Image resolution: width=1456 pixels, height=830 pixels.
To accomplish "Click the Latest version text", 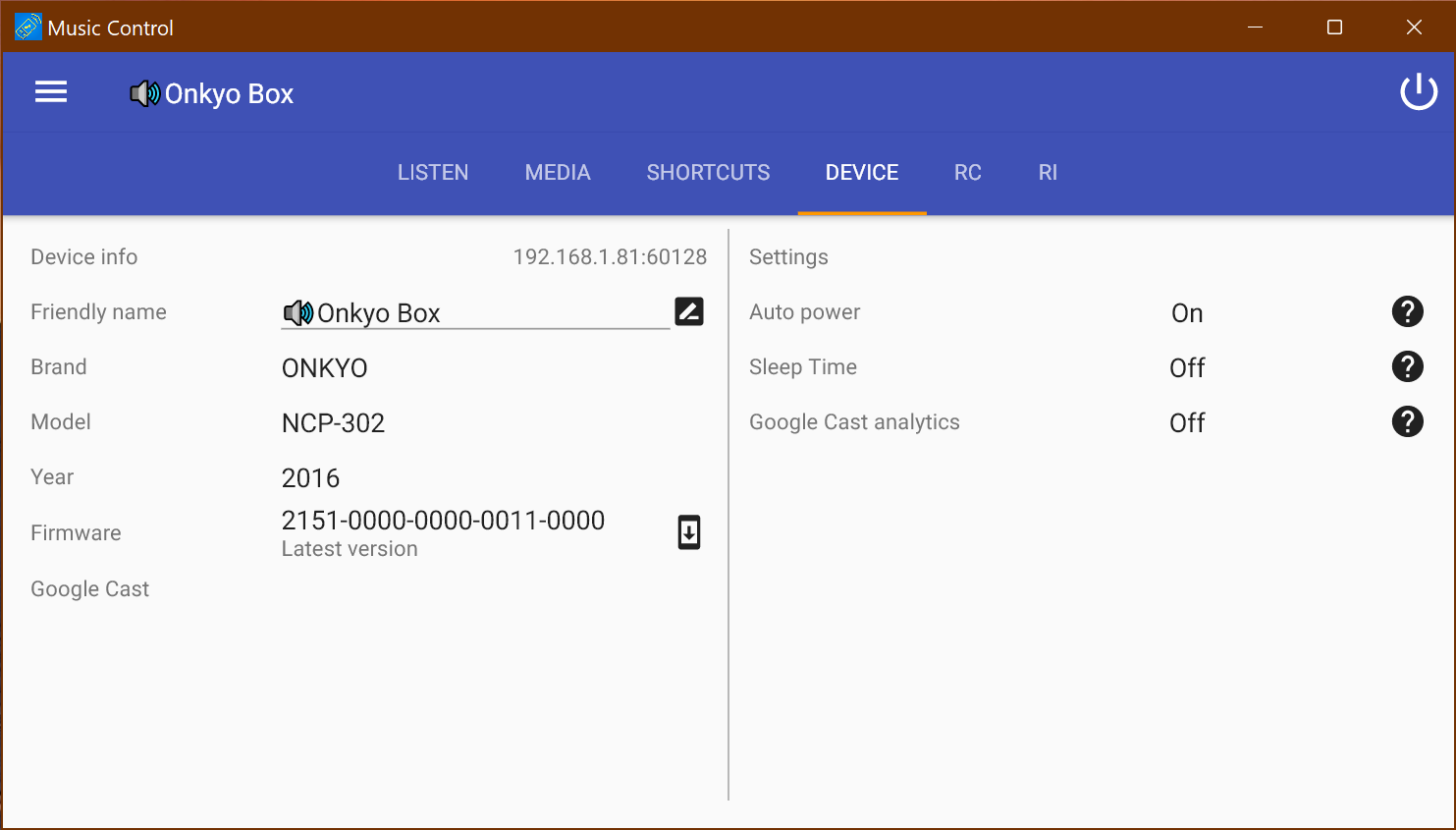I will point(350,549).
